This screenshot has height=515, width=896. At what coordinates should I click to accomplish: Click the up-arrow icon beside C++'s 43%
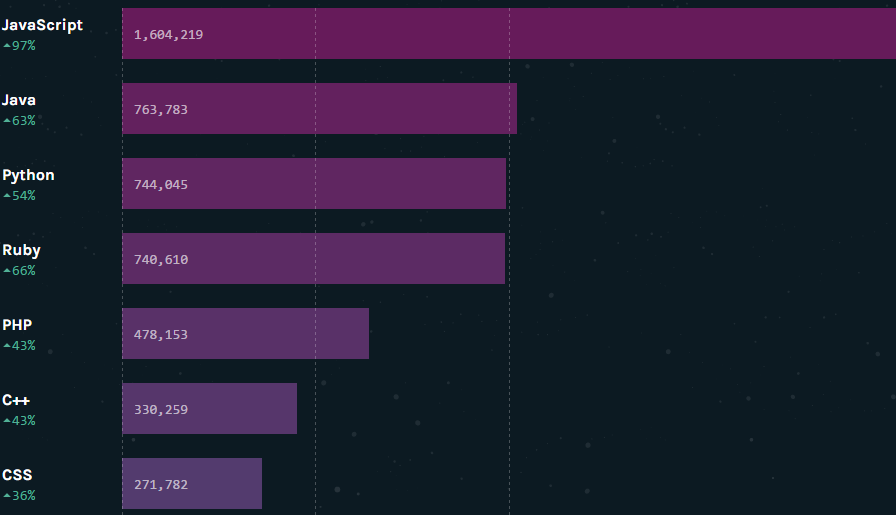[x=7, y=420]
